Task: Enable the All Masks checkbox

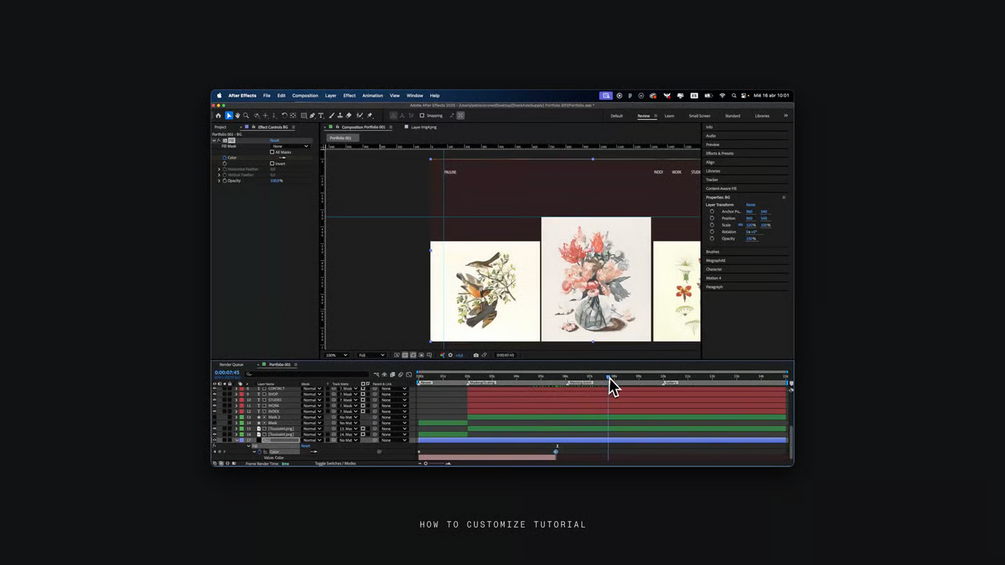Action: (272, 152)
